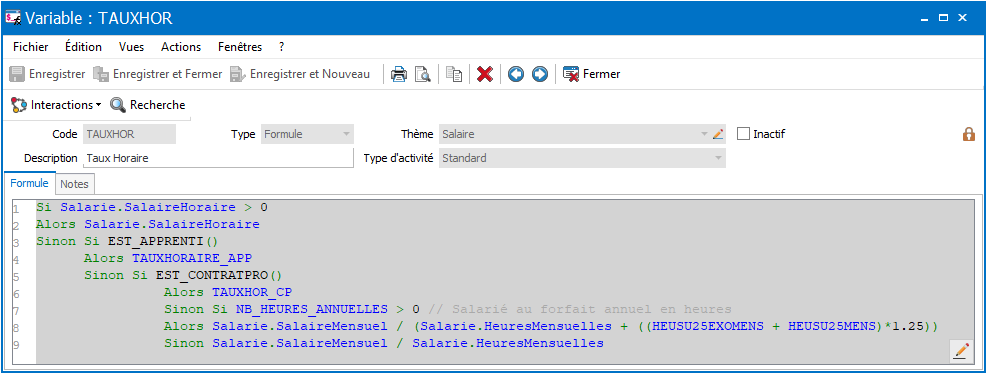The image size is (987, 374).
Task: Expand the Type d'activité dropdown
Action: [718, 158]
